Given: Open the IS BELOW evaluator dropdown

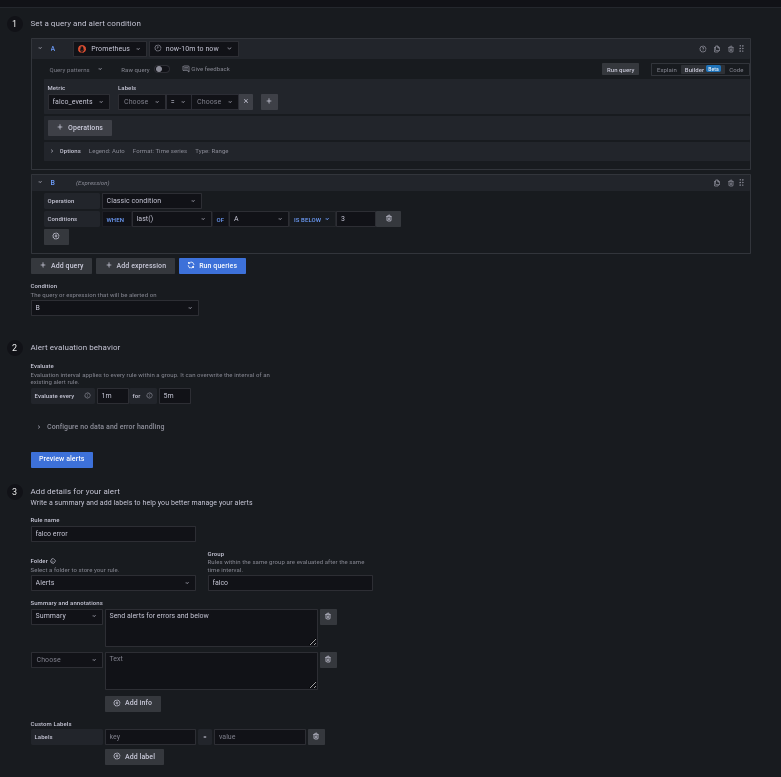Looking at the screenshot, I should [x=311, y=219].
